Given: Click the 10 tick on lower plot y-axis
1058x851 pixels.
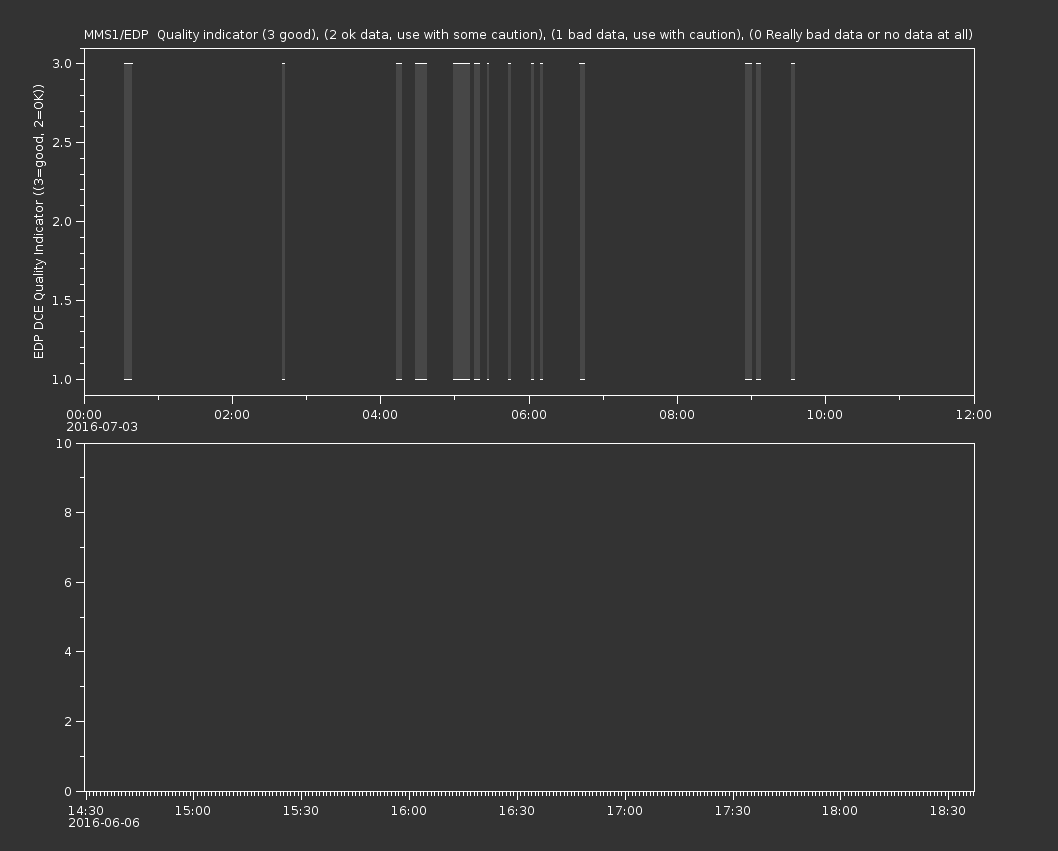Looking at the screenshot, I should click(64, 443).
